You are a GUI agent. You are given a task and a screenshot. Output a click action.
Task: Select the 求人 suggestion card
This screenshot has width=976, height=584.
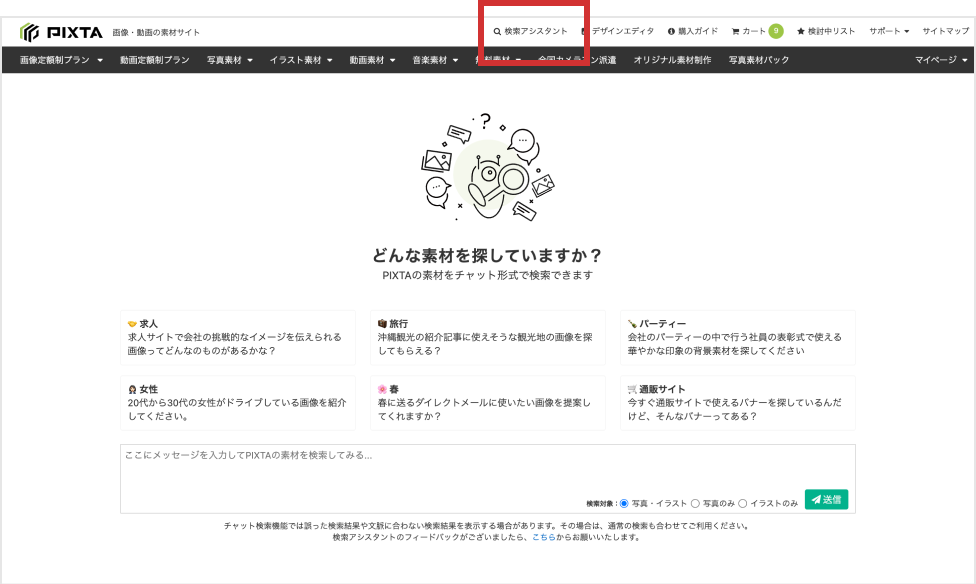238,337
